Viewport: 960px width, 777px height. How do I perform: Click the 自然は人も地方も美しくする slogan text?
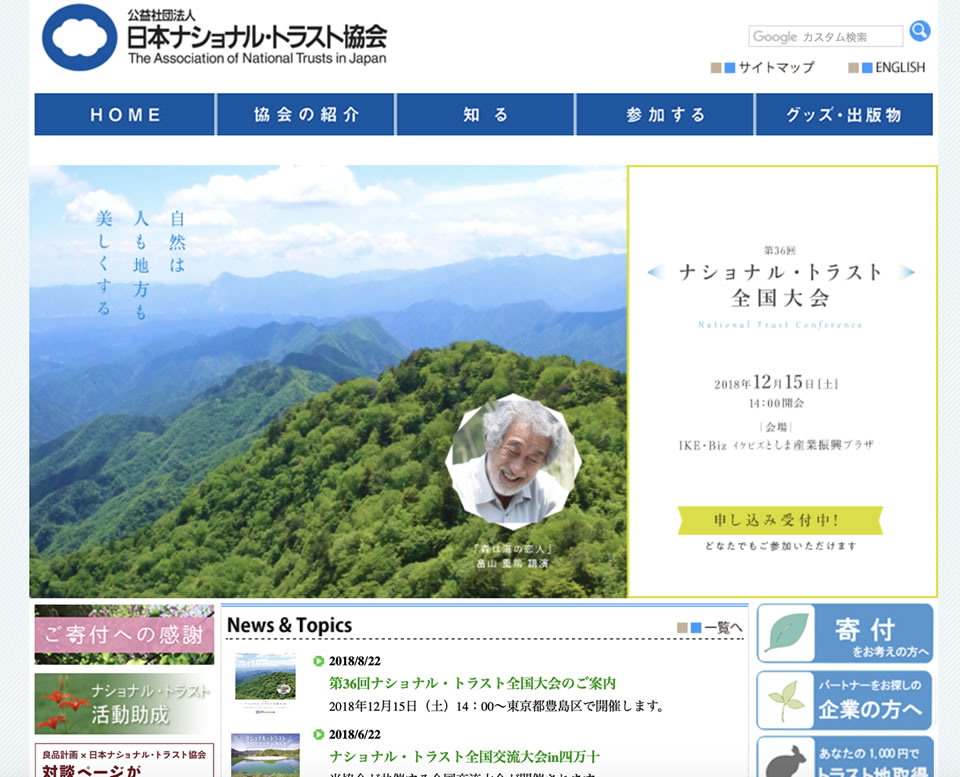coord(140,263)
